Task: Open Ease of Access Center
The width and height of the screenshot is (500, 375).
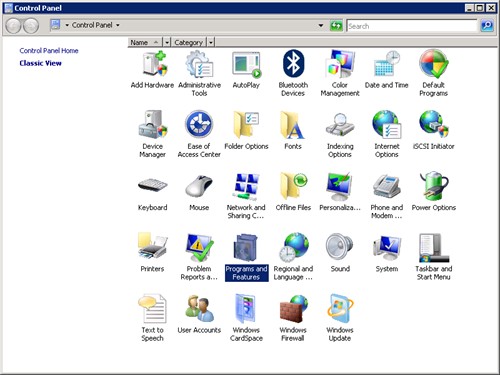Action: point(199,134)
